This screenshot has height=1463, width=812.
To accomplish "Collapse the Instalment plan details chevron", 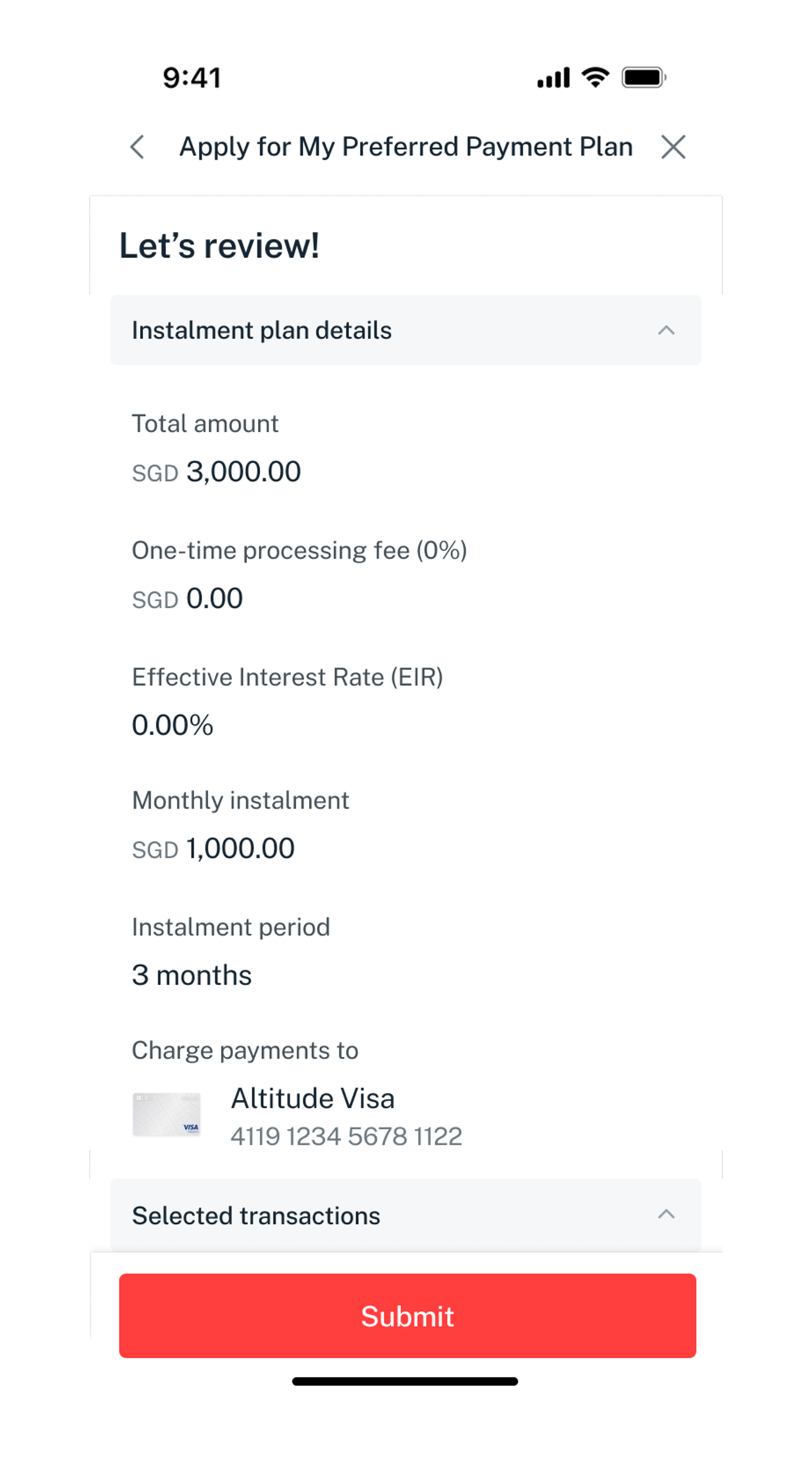I will coord(666,330).
